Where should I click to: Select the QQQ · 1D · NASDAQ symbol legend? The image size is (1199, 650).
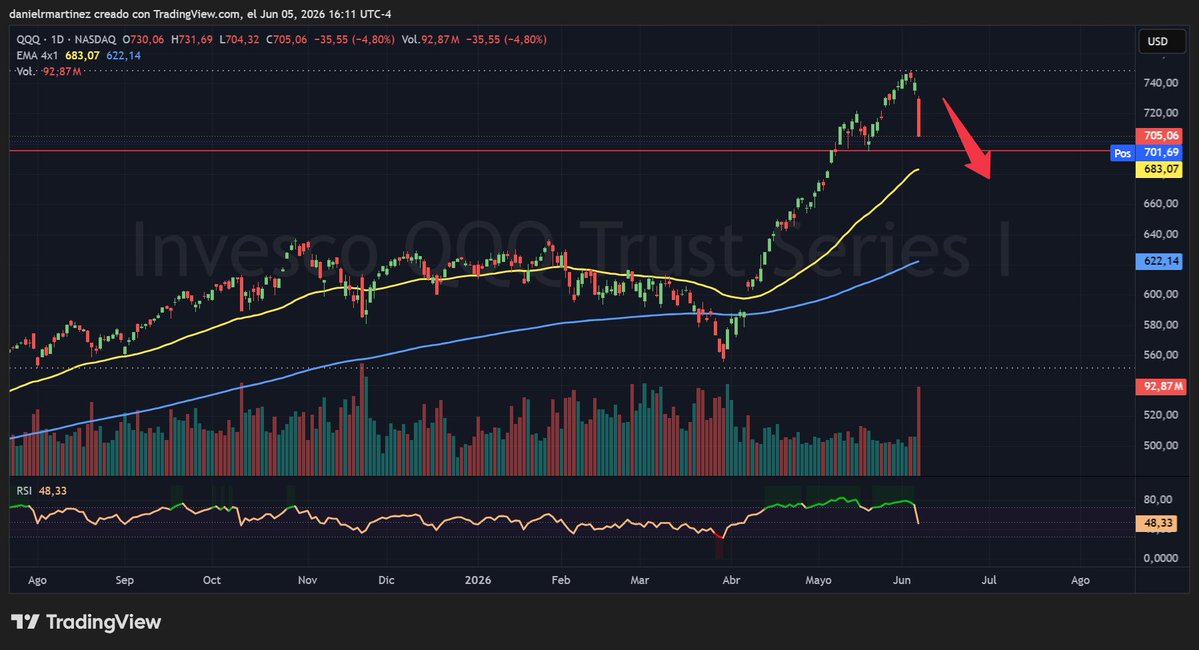click(66, 39)
